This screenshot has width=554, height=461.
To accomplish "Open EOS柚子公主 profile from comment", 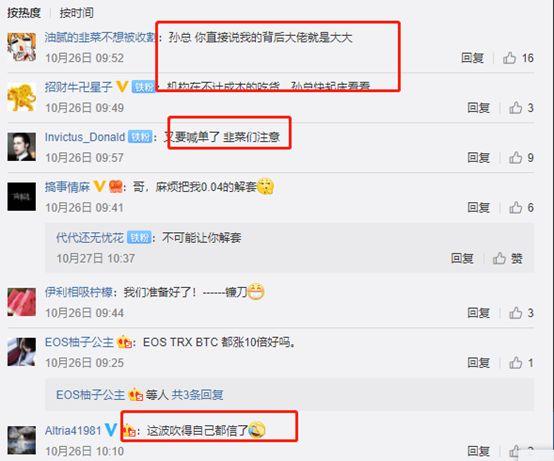I will [x=79, y=342].
